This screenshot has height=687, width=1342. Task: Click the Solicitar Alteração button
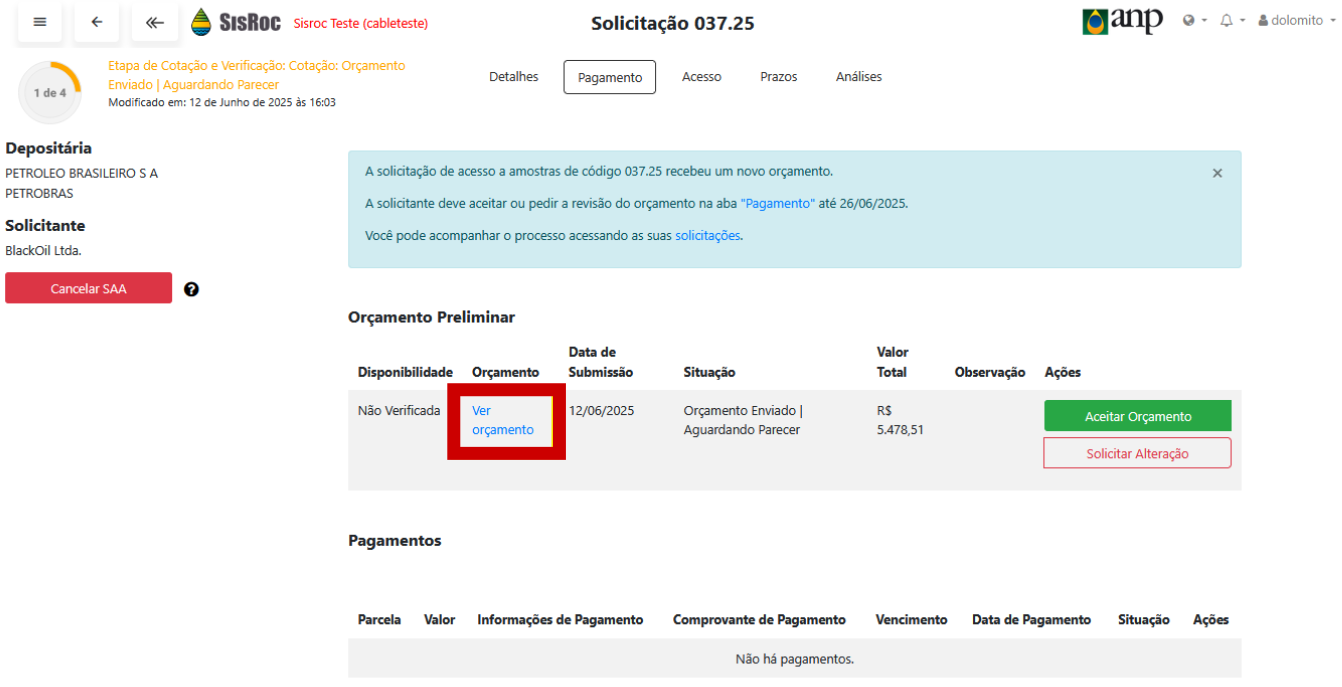tap(1137, 454)
